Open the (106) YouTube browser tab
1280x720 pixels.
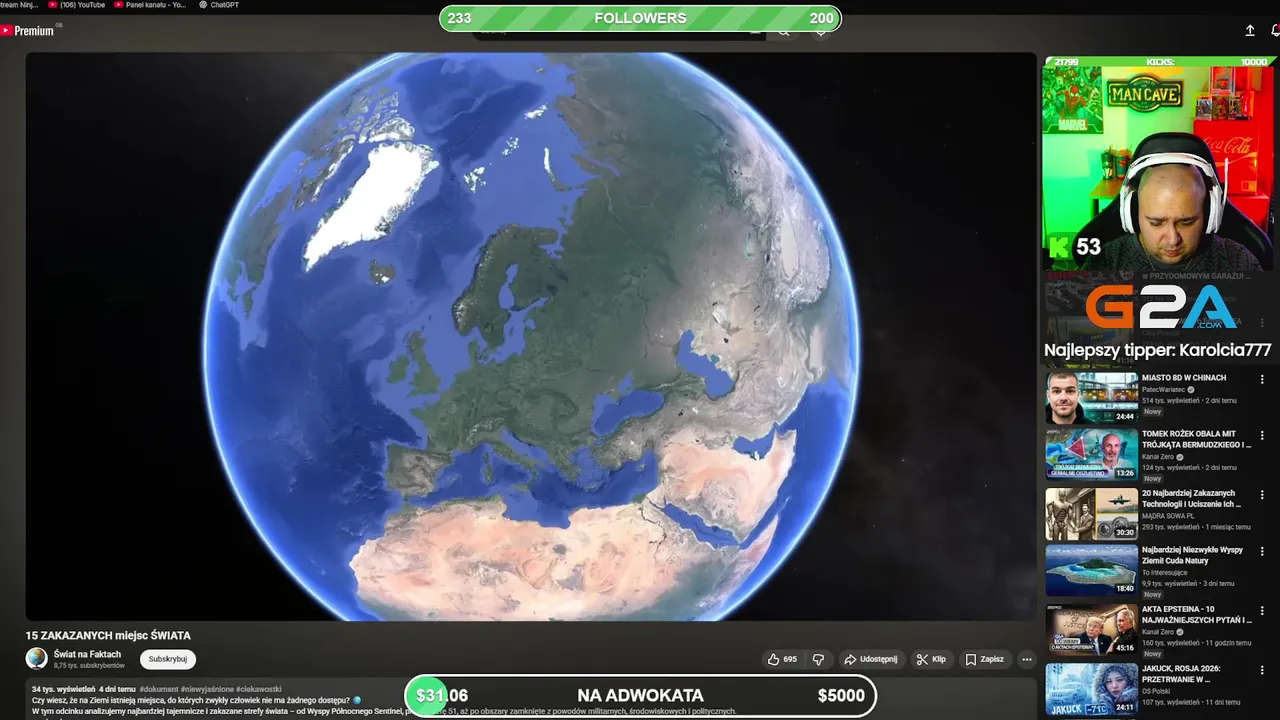tap(76, 5)
